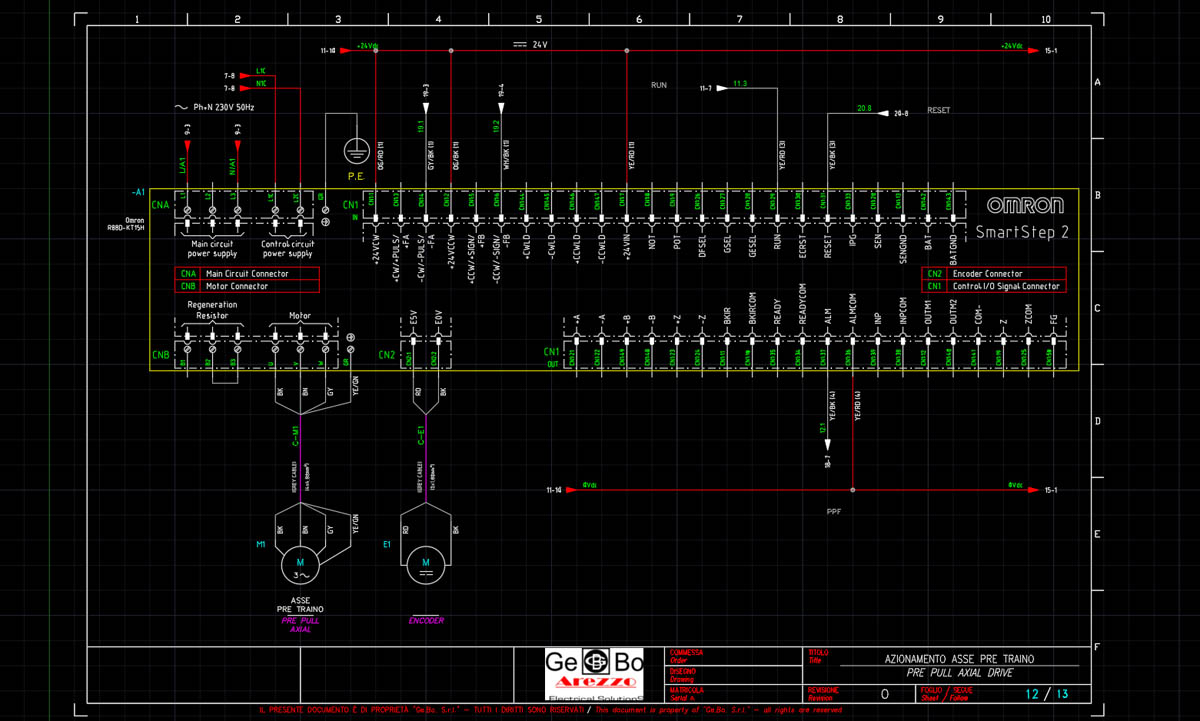
Task: Click the red 'COMMESSA Order' field label
Action: click(x=687, y=655)
